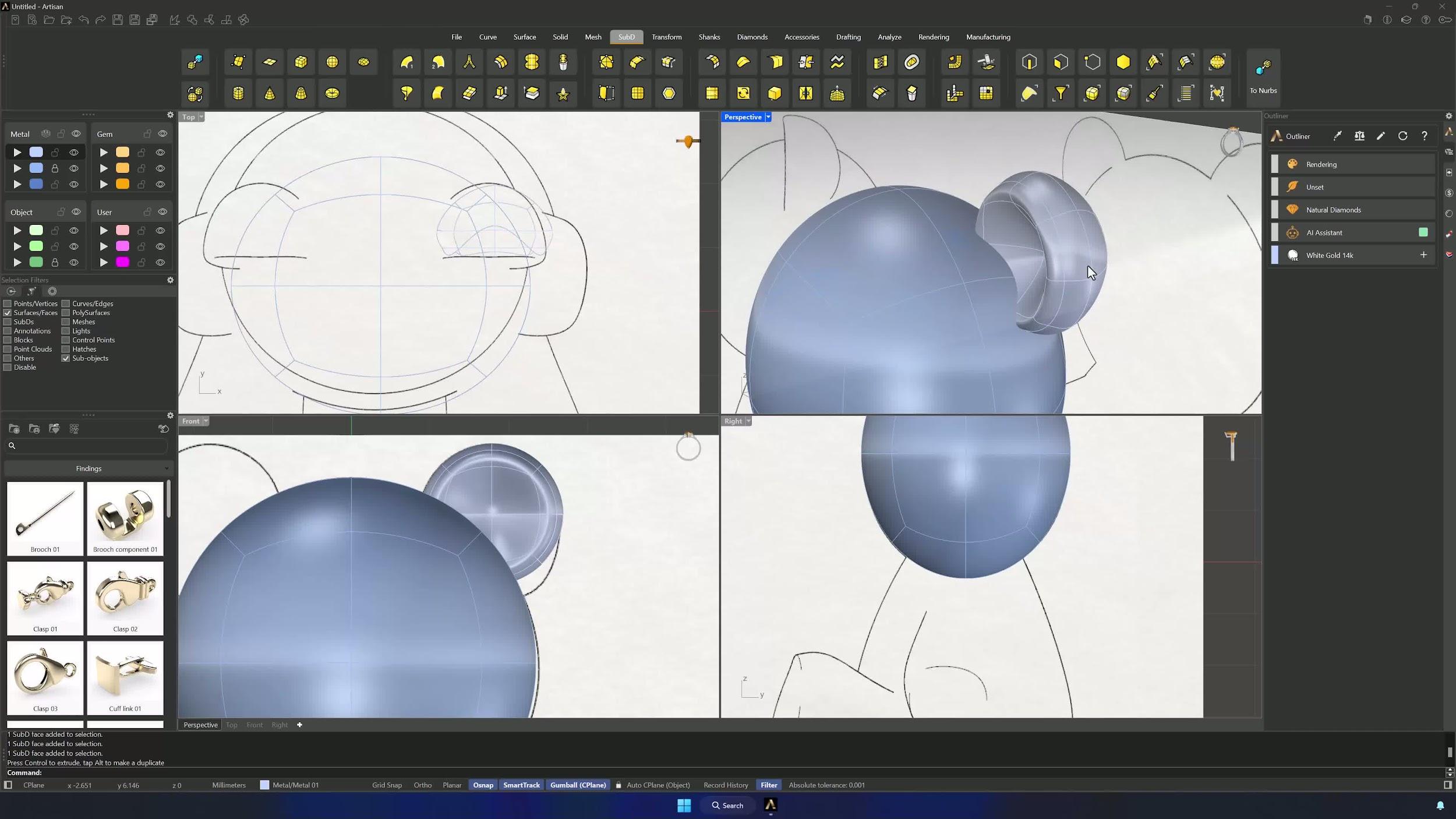
Task: Select the solid yellow hexagon icon
Action: click(1123, 62)
